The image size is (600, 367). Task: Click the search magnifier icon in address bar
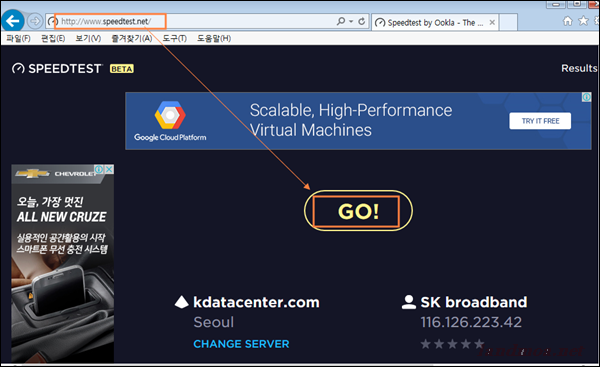point(341,21)
